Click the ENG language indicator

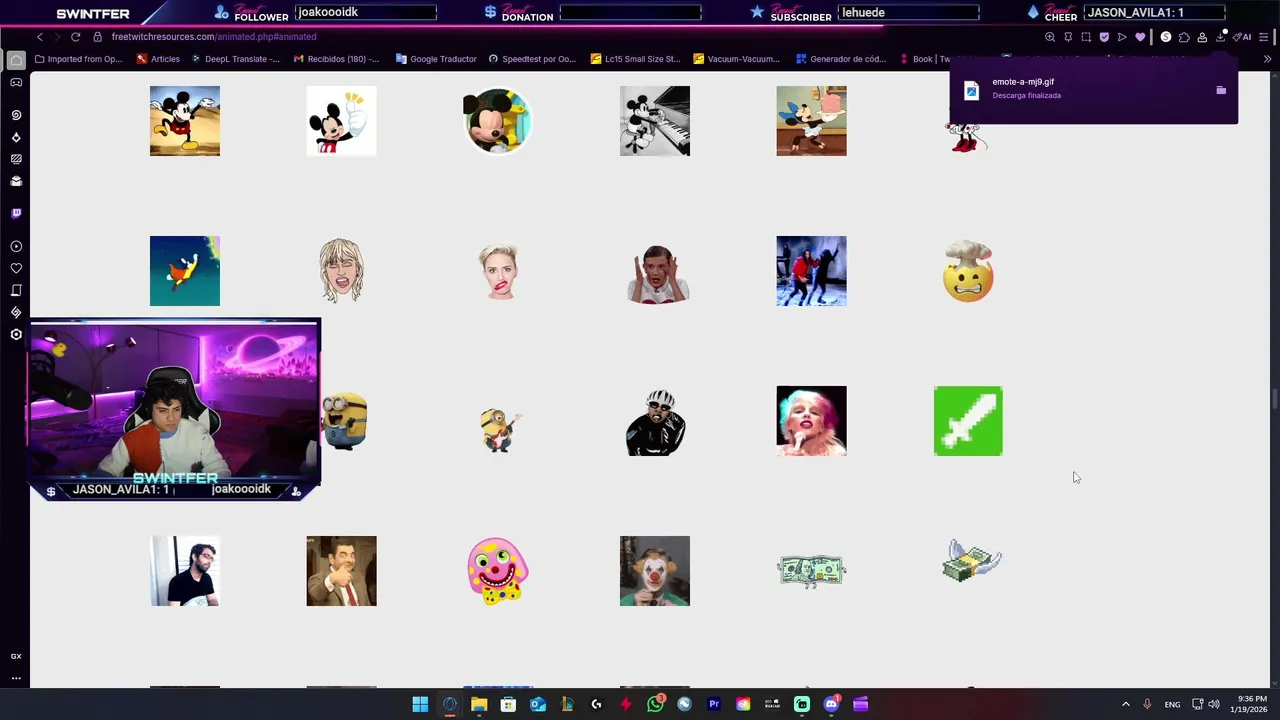1172,704
